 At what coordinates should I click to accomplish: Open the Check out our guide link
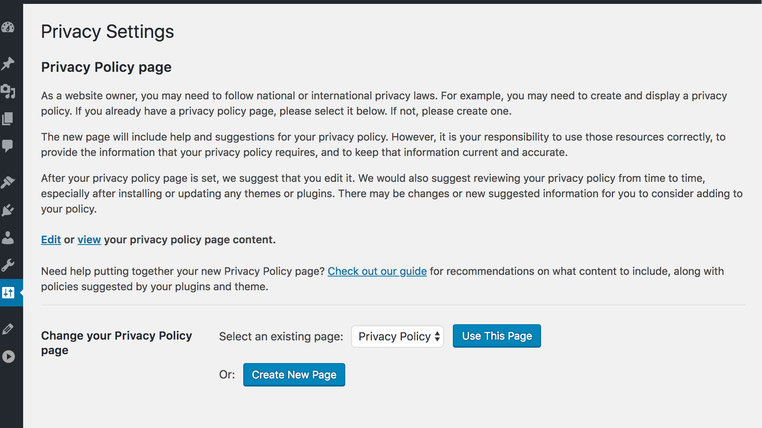(377, 271)
